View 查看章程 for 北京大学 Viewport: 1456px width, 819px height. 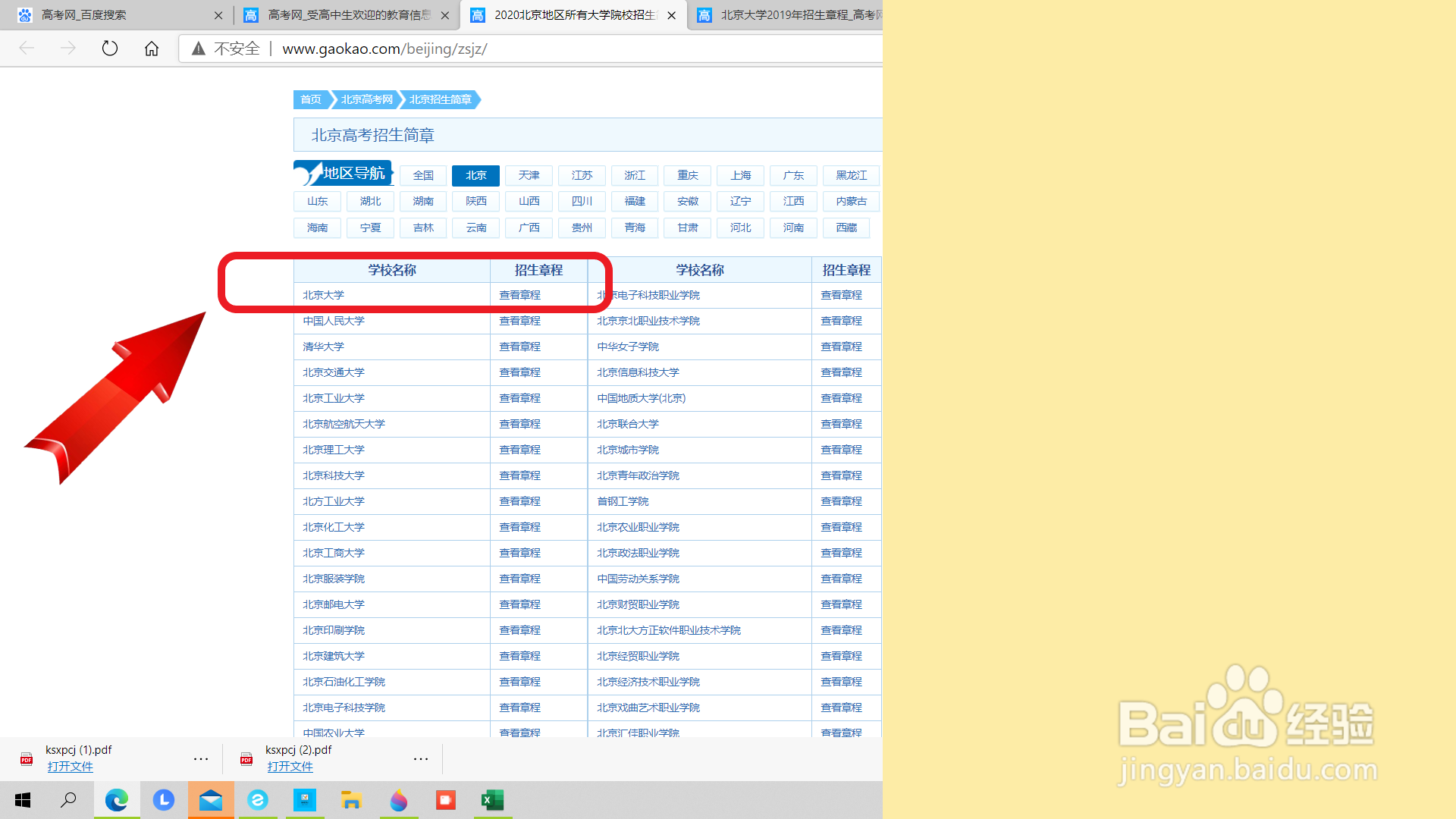point(519,295)
